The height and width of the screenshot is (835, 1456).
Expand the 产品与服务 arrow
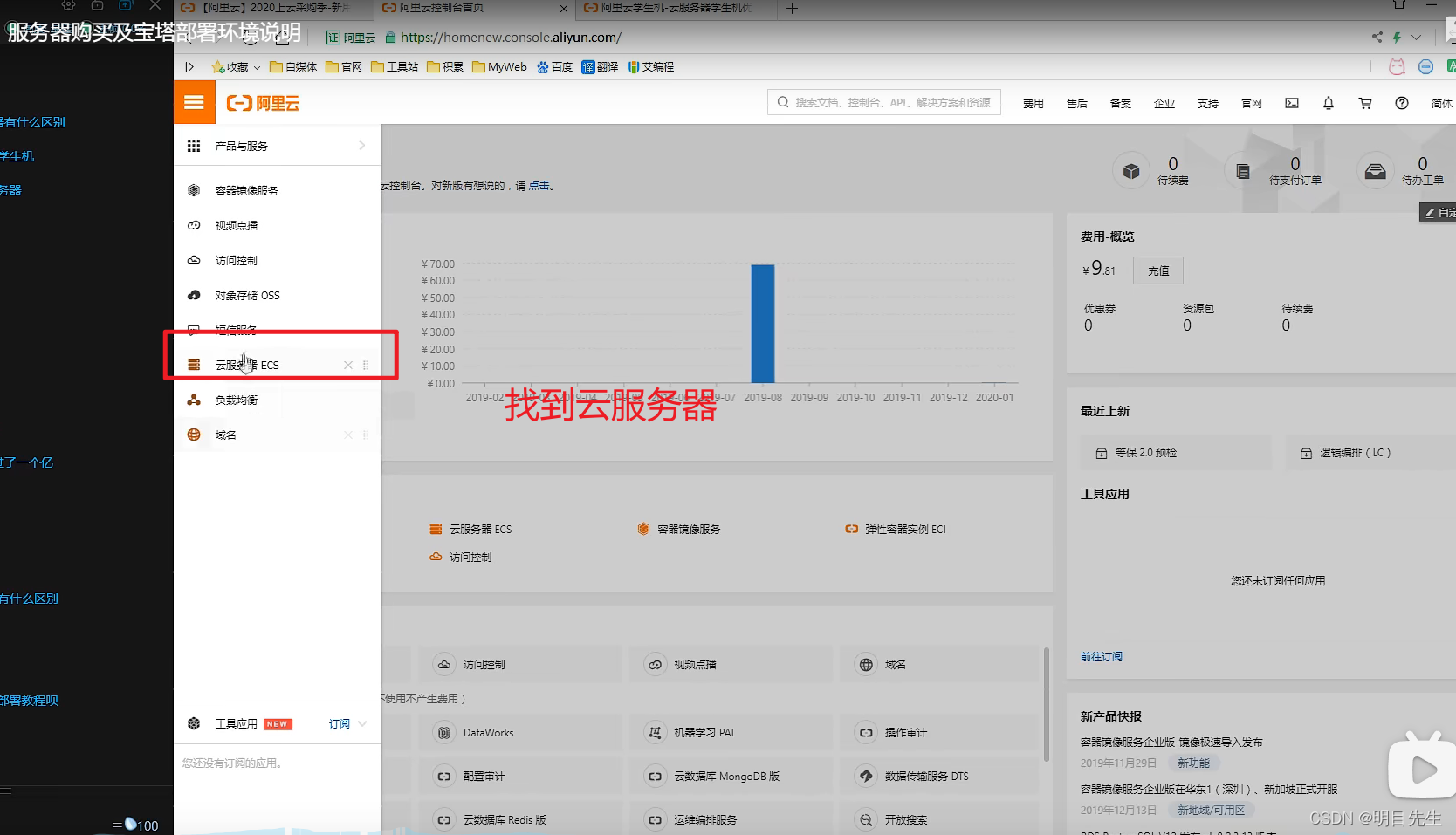pyautogui.click(x=361, y=146)
